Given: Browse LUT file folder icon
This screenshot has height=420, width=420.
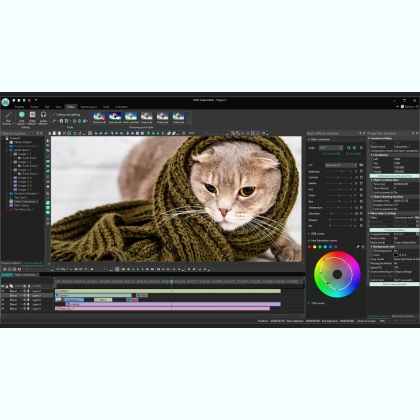Looking at the screenshot, I should tap(361, 165).
